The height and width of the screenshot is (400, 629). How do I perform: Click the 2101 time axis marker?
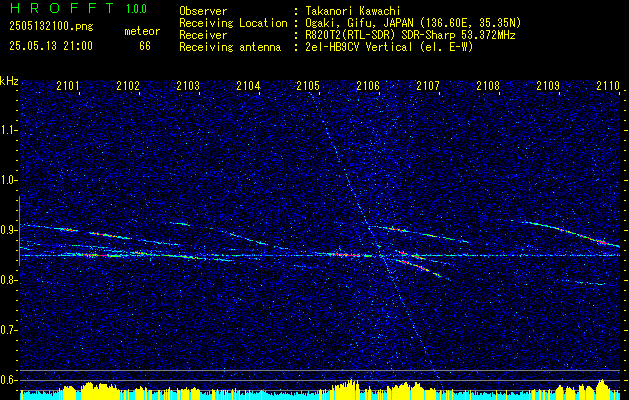point(68,85)
